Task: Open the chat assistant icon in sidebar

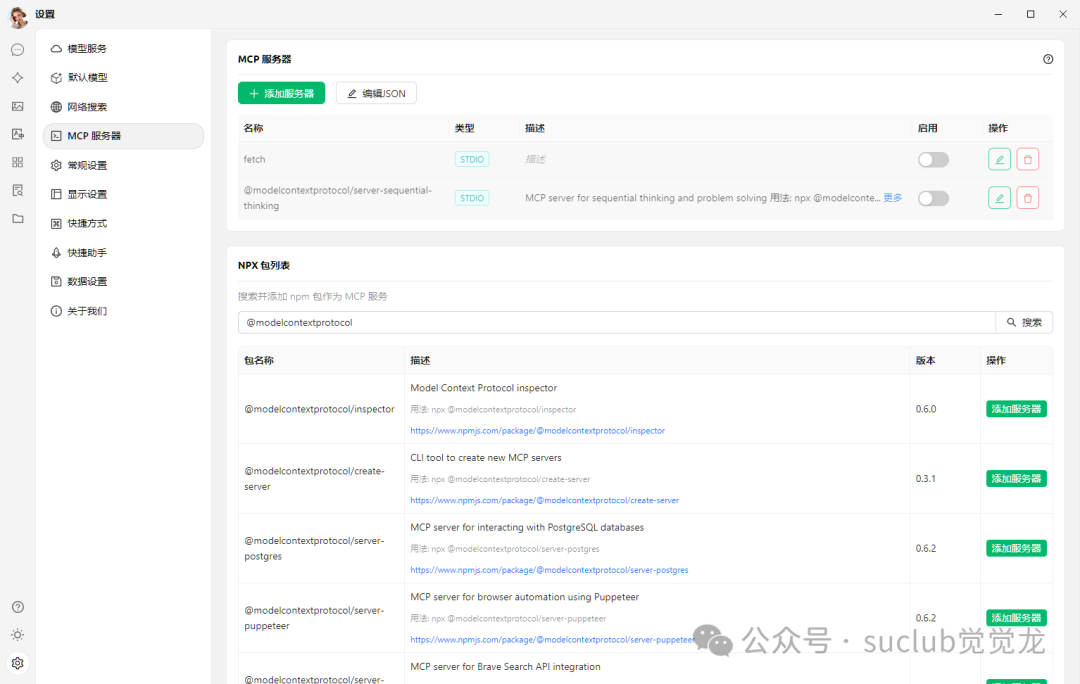Action: coord(17,50)
